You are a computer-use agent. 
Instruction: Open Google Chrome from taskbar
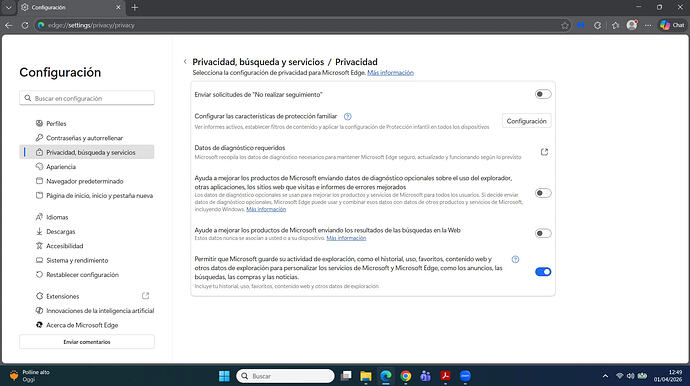tap(406, 376)
